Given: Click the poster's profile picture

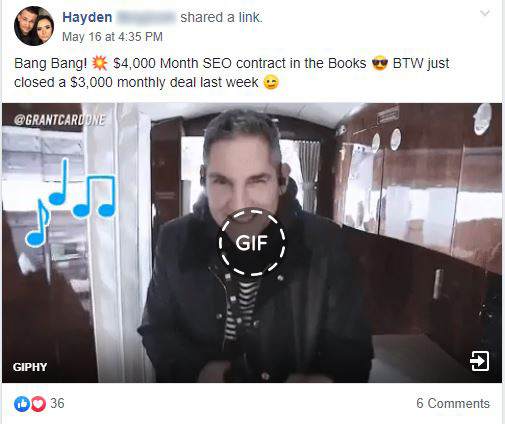Looking at the screenshot, I should tap(34, 26).
